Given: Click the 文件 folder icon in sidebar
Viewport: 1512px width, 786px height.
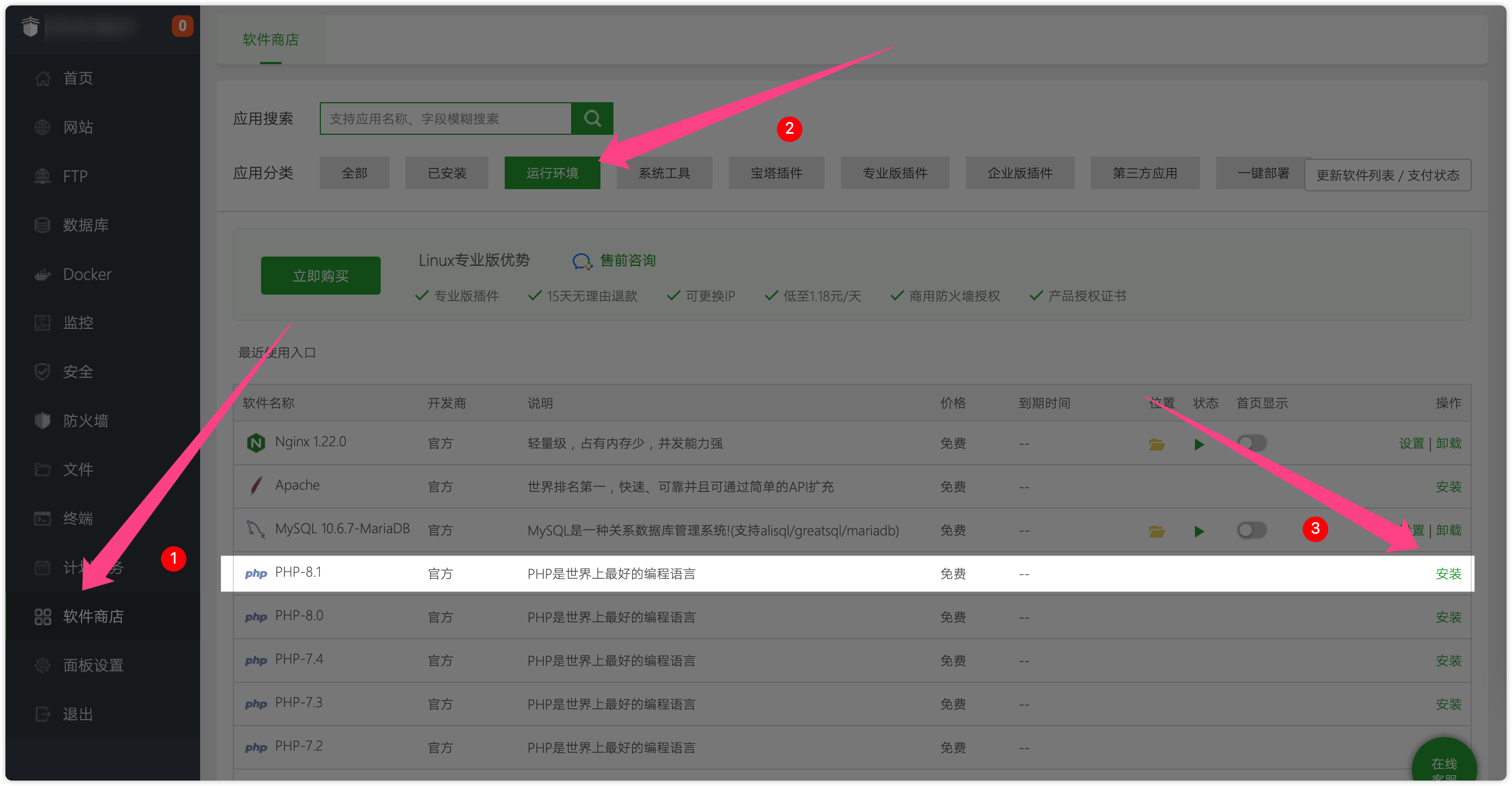Looking at the screenshot, I should (42, 469).
